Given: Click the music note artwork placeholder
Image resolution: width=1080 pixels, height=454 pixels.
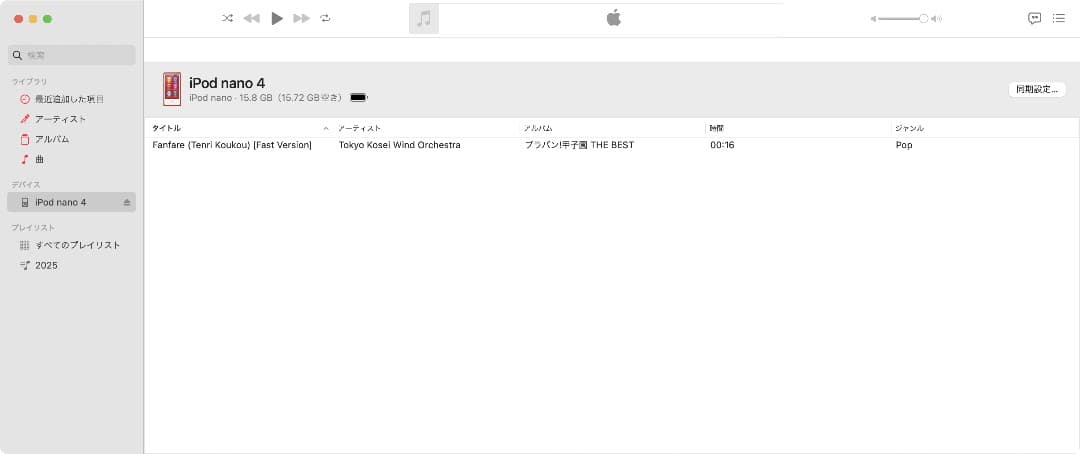Looking at the screenshot, I should [x=424, y=19].
